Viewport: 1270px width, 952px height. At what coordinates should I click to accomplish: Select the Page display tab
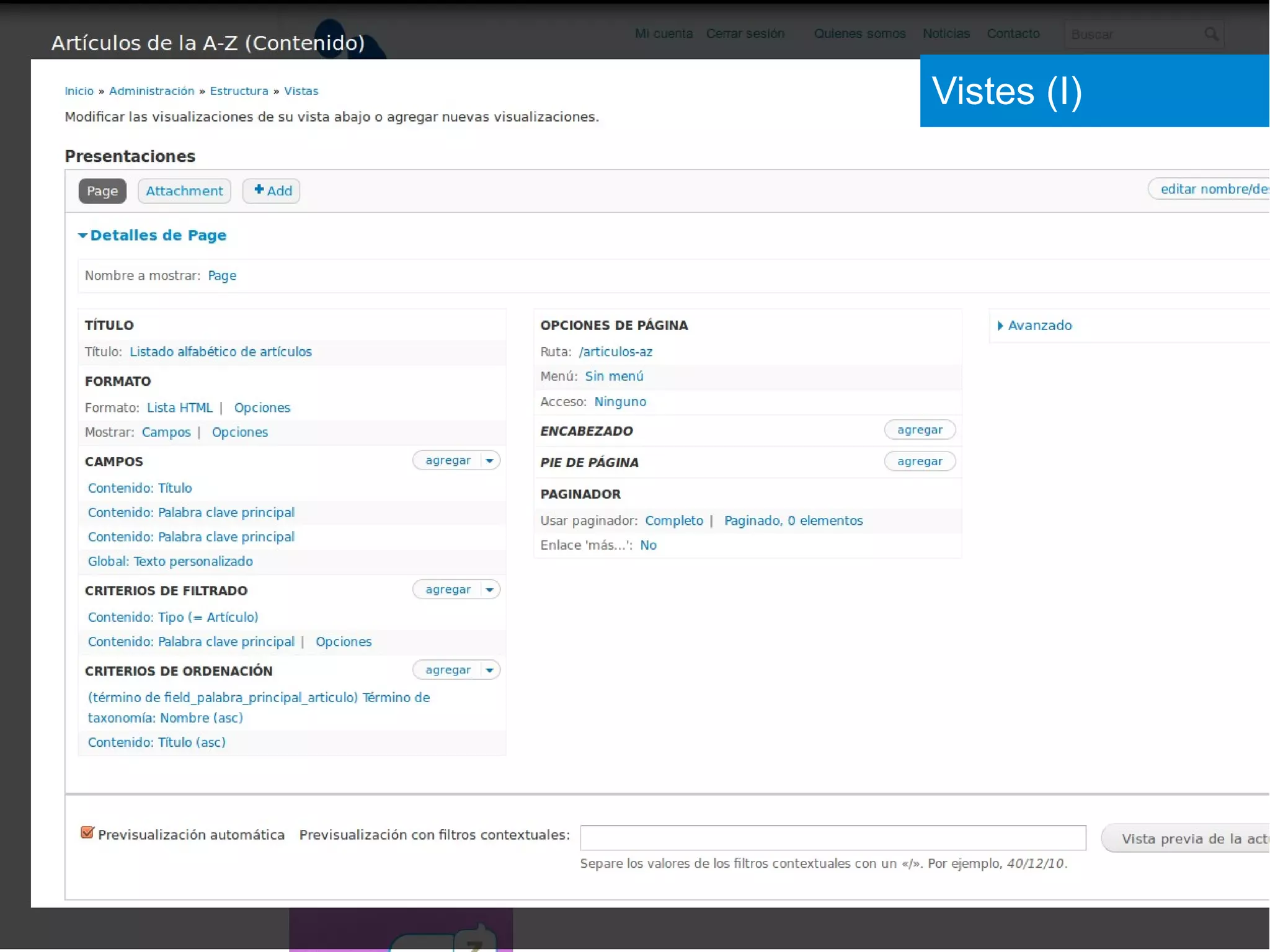(102, 191)
